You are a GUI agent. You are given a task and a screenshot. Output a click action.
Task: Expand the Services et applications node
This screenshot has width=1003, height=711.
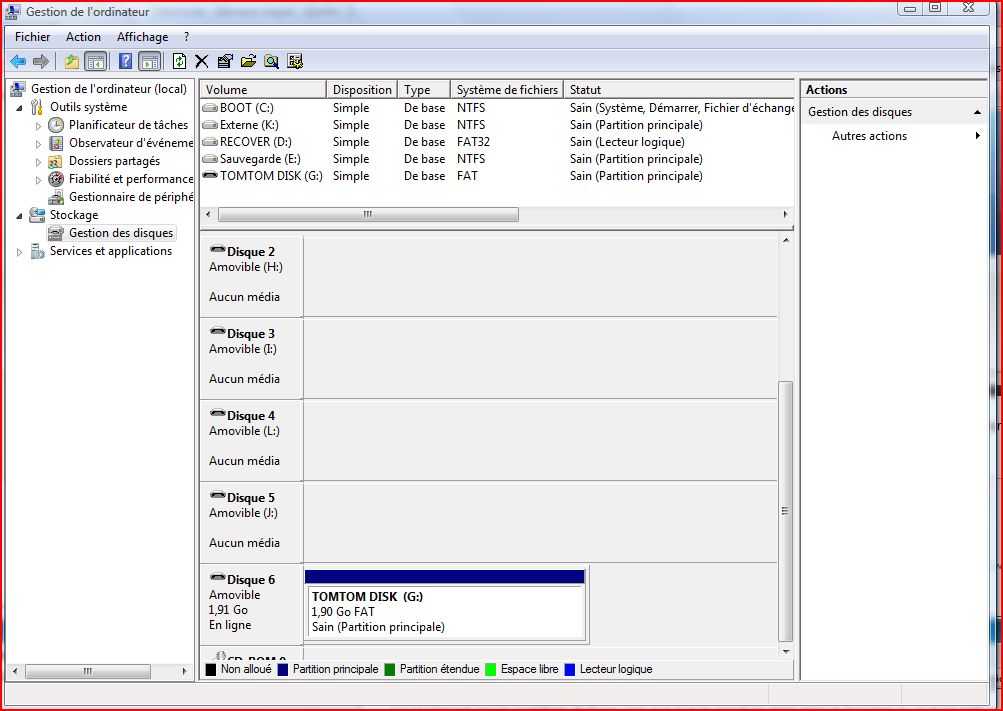tap(20, 252)
